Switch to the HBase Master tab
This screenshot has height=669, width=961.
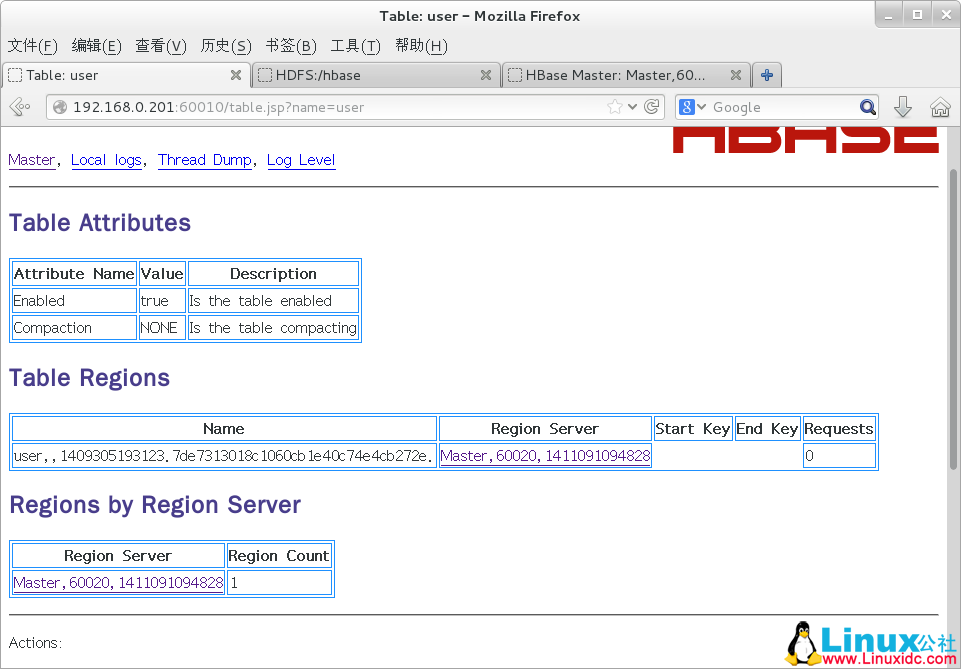(615, 74)
